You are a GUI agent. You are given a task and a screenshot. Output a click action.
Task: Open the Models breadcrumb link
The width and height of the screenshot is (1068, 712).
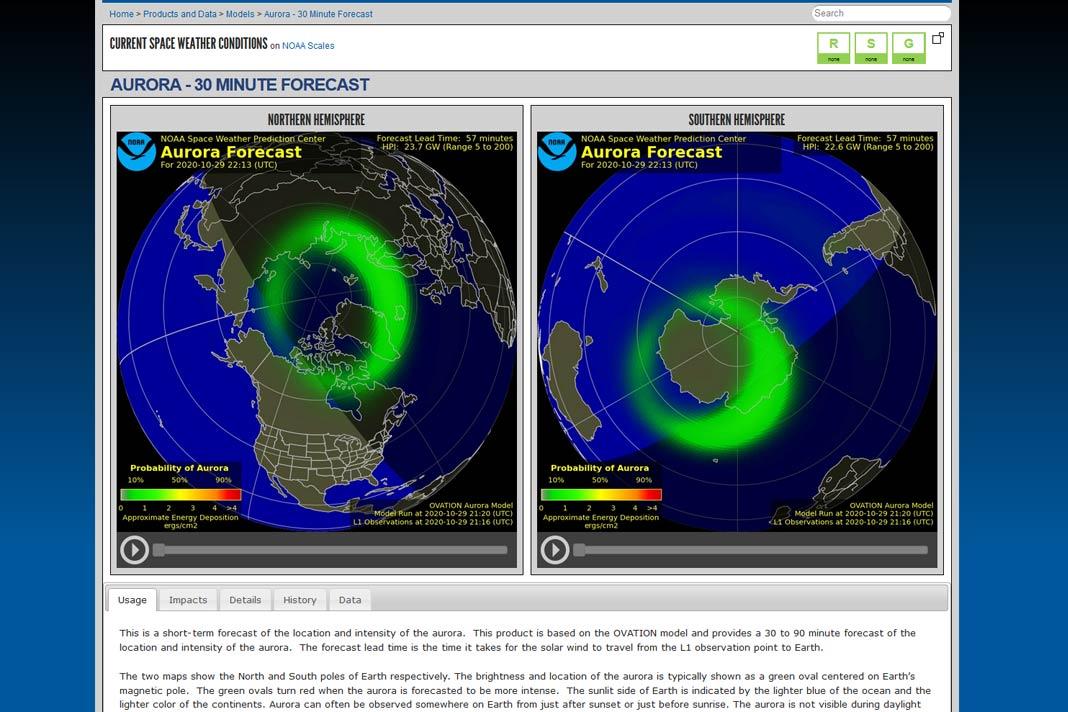click(240, 14)
